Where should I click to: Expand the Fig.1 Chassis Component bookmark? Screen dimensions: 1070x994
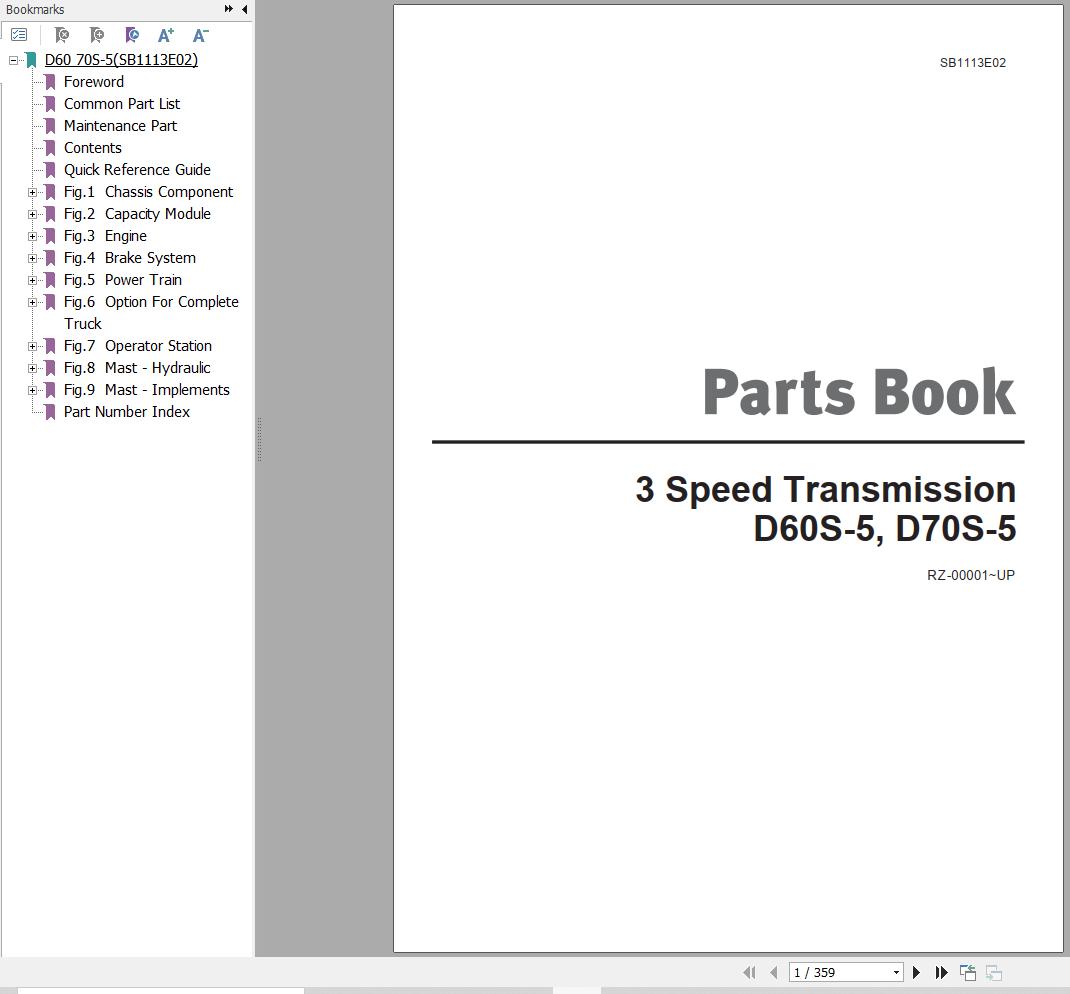point(32,192)
